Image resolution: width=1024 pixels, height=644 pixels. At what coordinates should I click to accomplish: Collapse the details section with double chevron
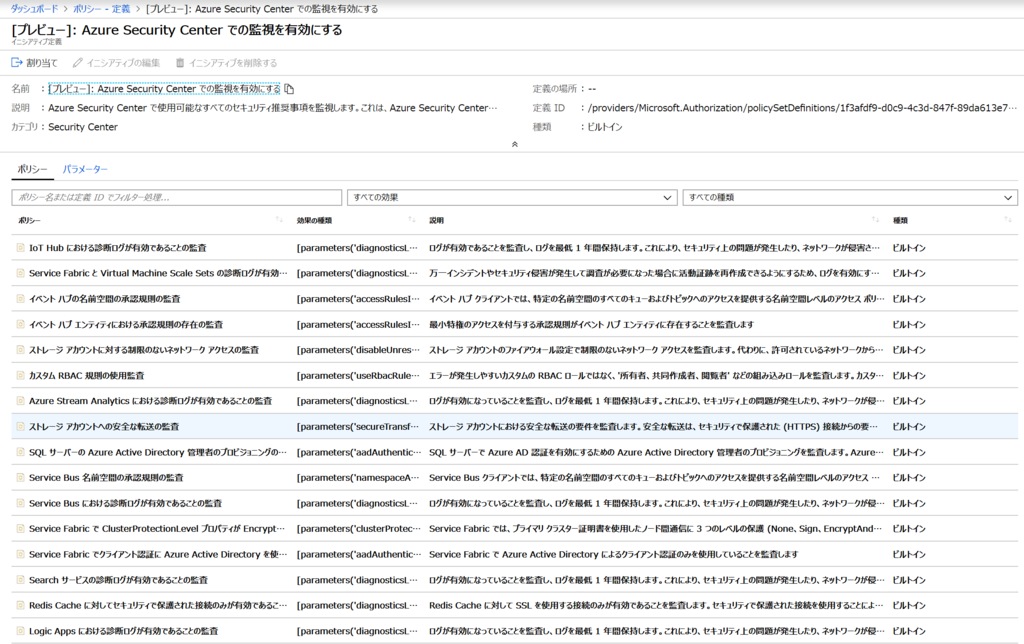[515, 144]
